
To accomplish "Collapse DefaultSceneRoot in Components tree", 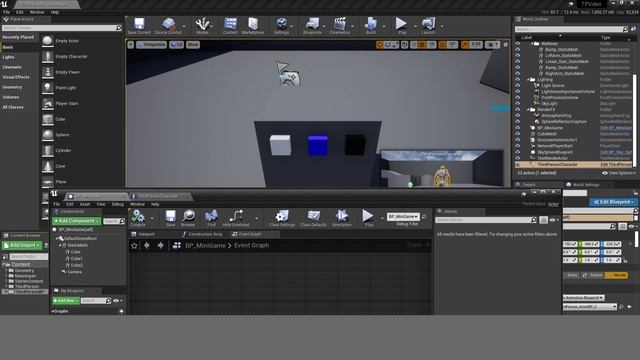I will 57,238.
